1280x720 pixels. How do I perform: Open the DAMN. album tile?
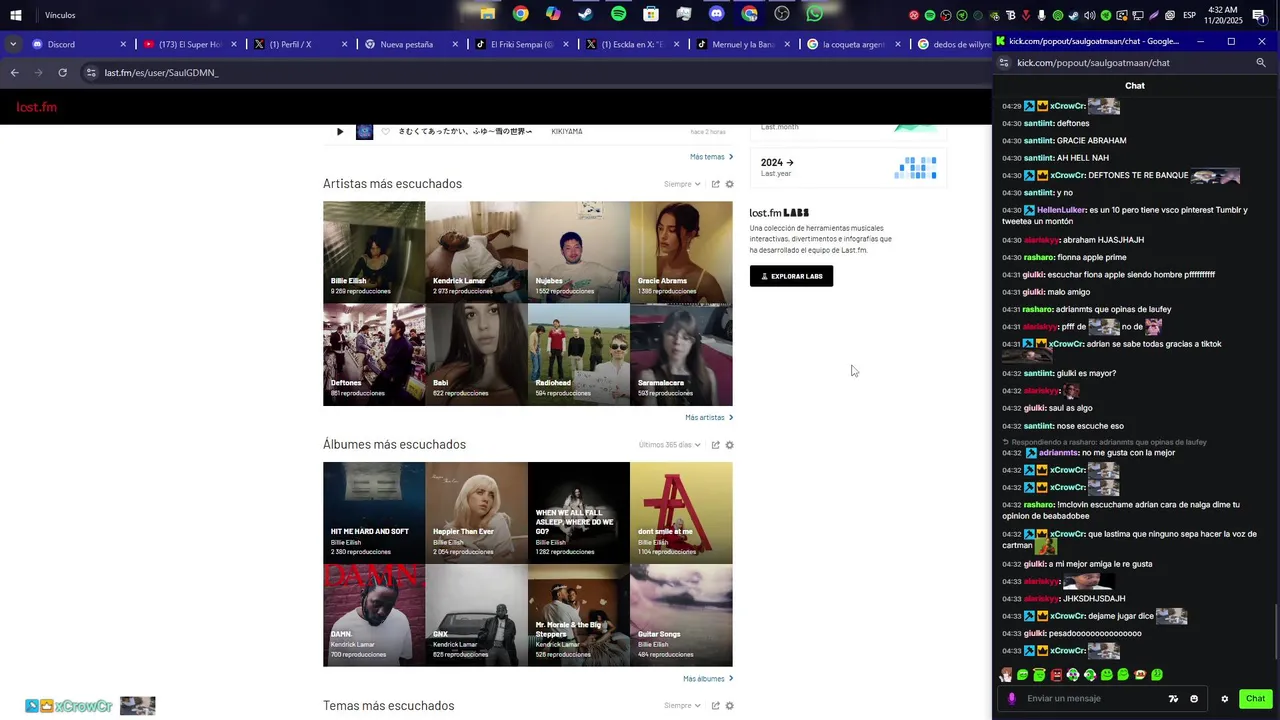[374, 615]
